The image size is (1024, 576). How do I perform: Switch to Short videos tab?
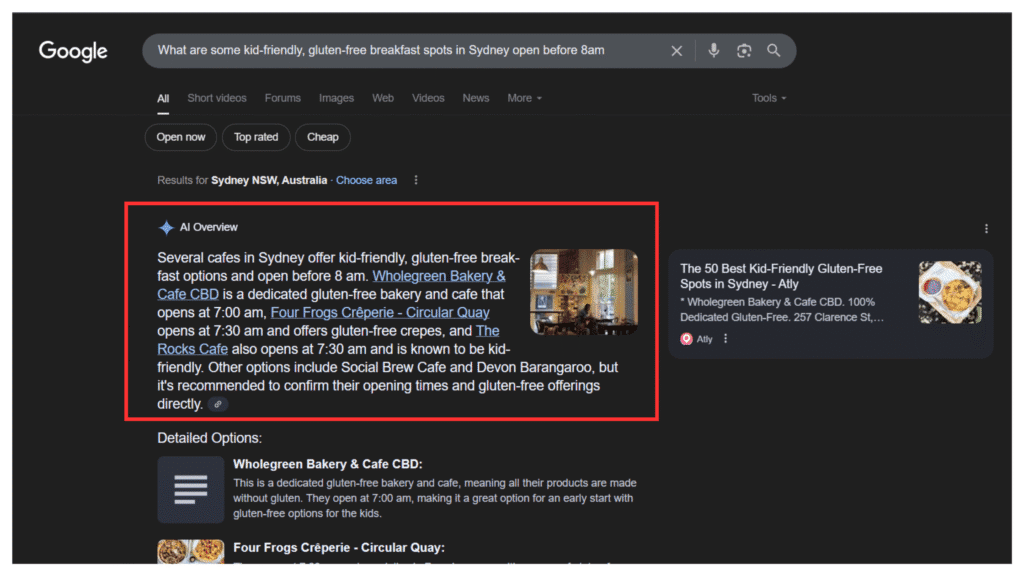217,98
